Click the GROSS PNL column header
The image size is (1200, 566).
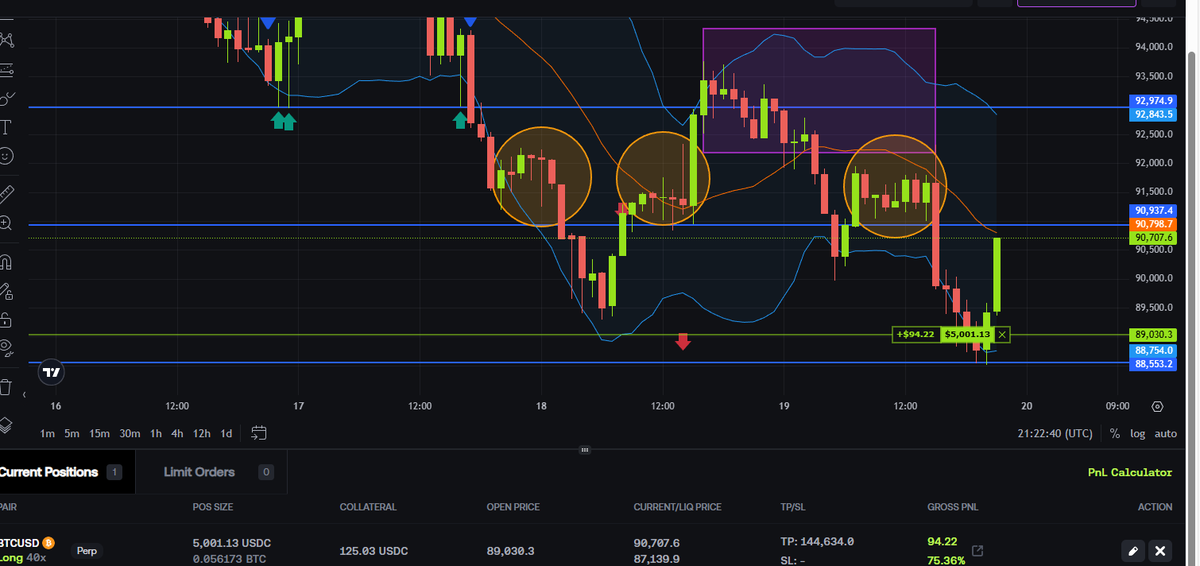pyautogui.click(x=952, y=507)
